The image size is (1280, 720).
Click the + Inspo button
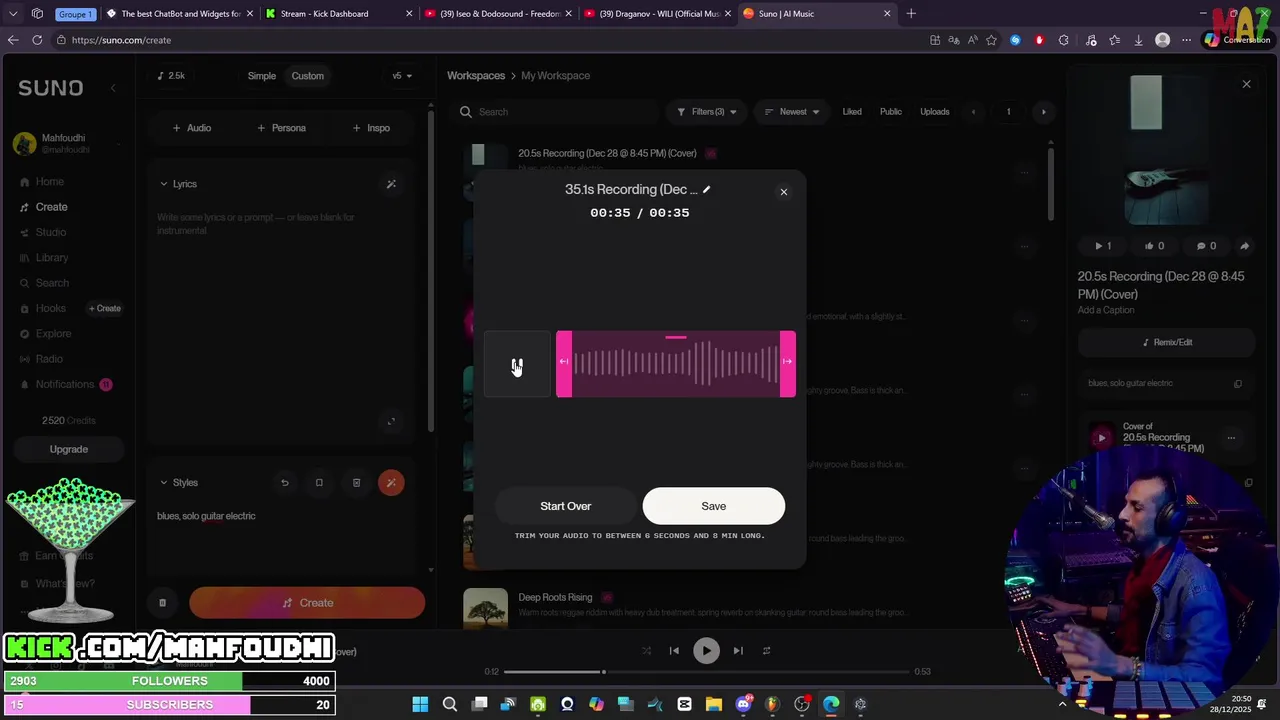point(371,128)
